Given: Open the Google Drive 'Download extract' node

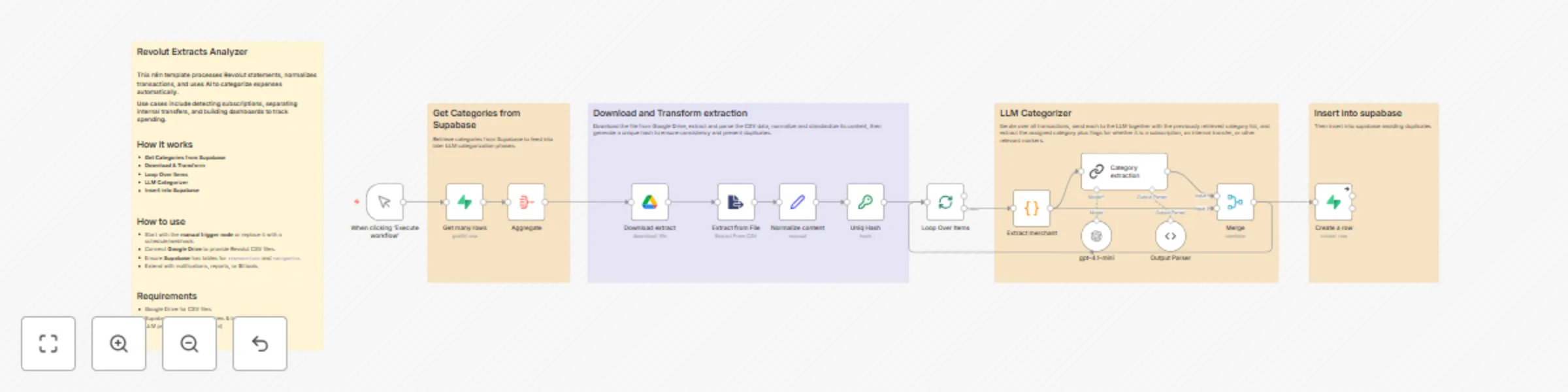Looking at the screenshot, I should click(x=649, y=202).
